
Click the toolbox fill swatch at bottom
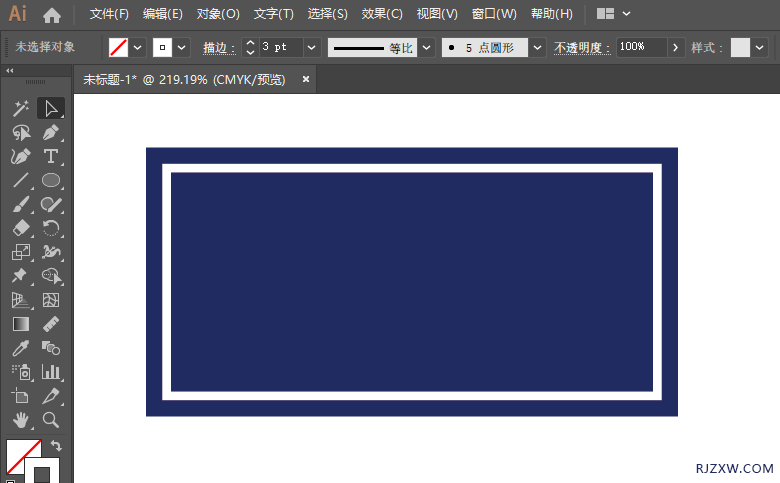19,452
